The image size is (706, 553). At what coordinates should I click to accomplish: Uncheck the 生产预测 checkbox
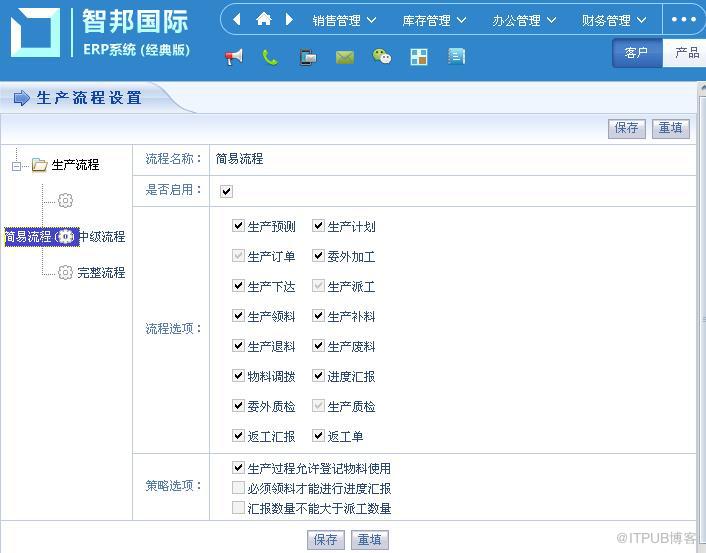tap(238, 226)
